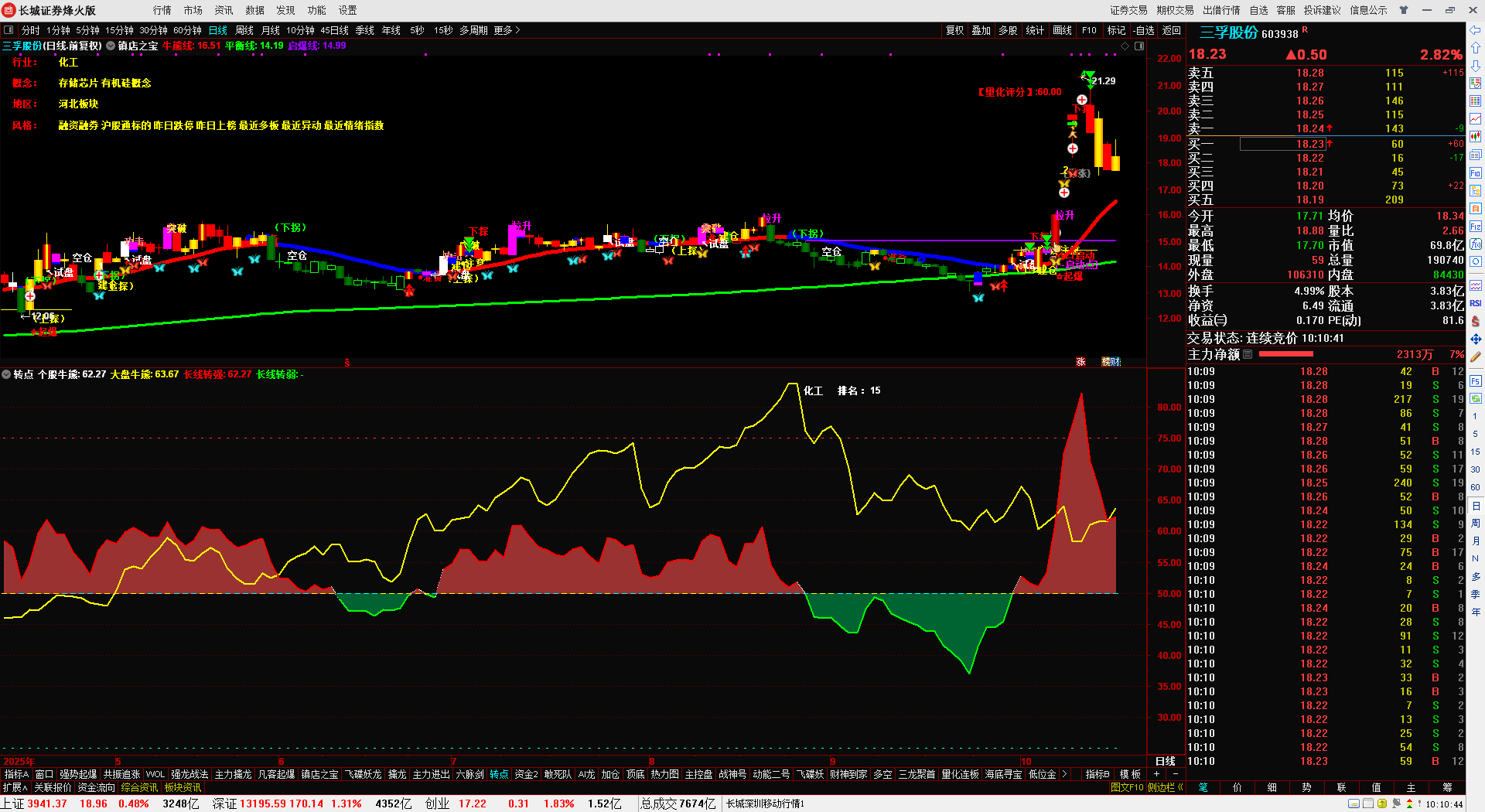Viewport: 1485px width, 812px height.
Task: Click the up arrow icon in right sidebar
Action: [x=1476, y=48]
